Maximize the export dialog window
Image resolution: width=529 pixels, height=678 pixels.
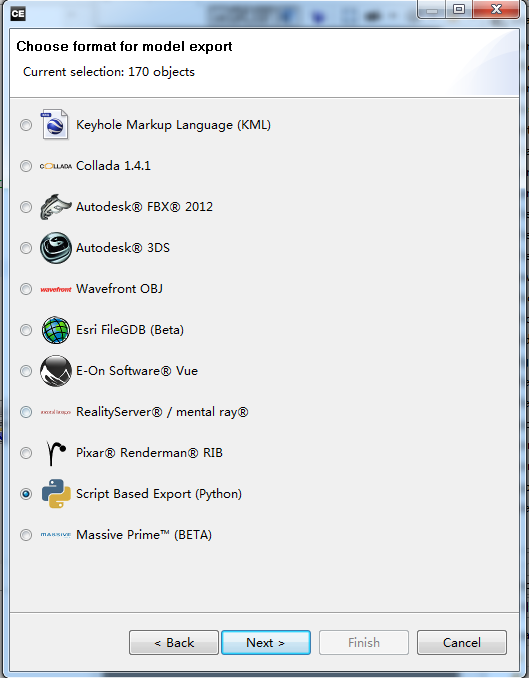pyautogui.click(x=459, y=10)
